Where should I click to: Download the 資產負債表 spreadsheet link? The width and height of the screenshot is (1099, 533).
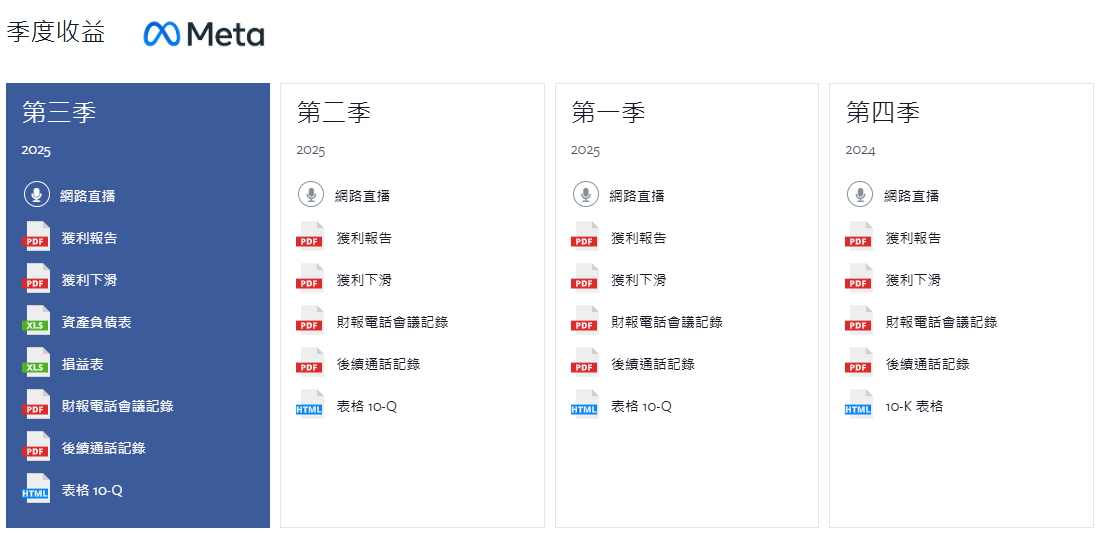click(97, 322)
